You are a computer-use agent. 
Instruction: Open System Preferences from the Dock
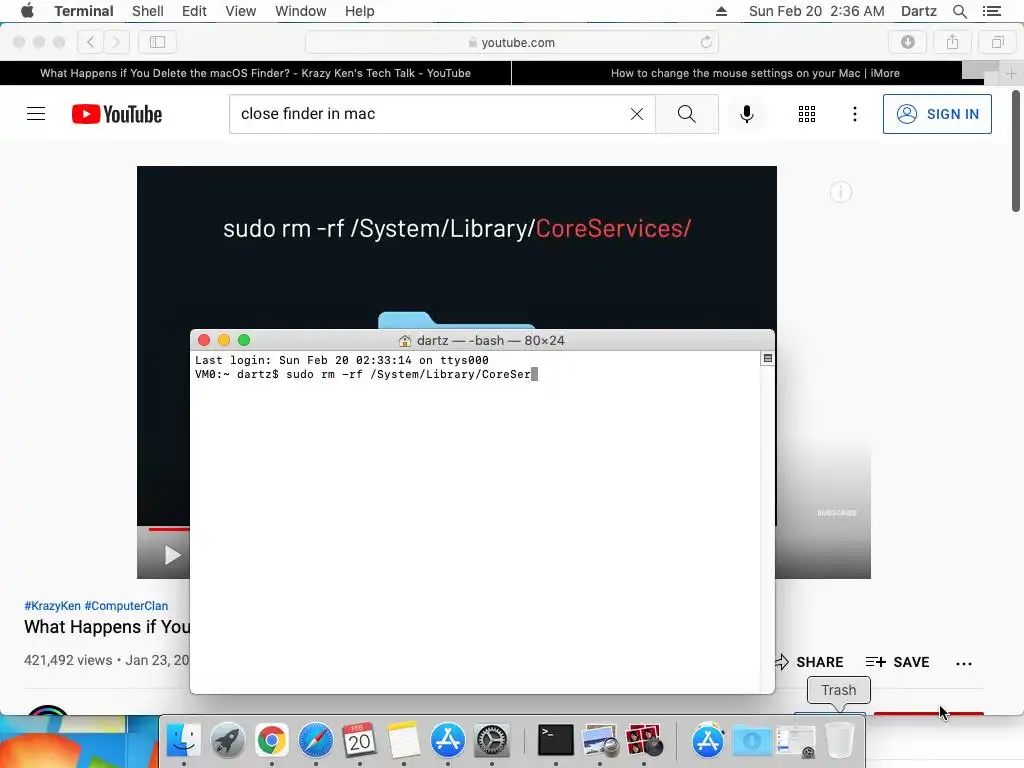(491, 741)
